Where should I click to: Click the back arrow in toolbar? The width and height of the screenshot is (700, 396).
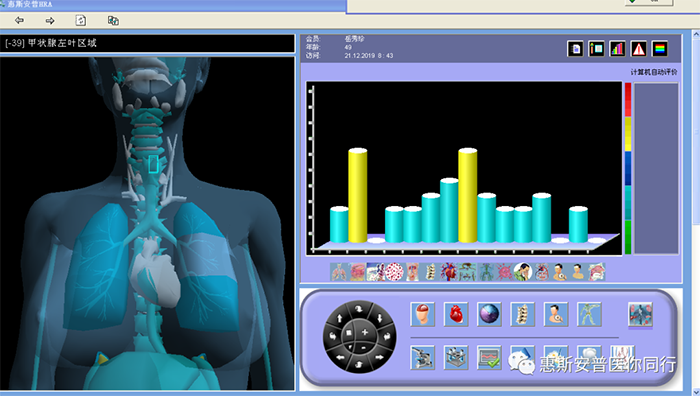tap(19, 20)
